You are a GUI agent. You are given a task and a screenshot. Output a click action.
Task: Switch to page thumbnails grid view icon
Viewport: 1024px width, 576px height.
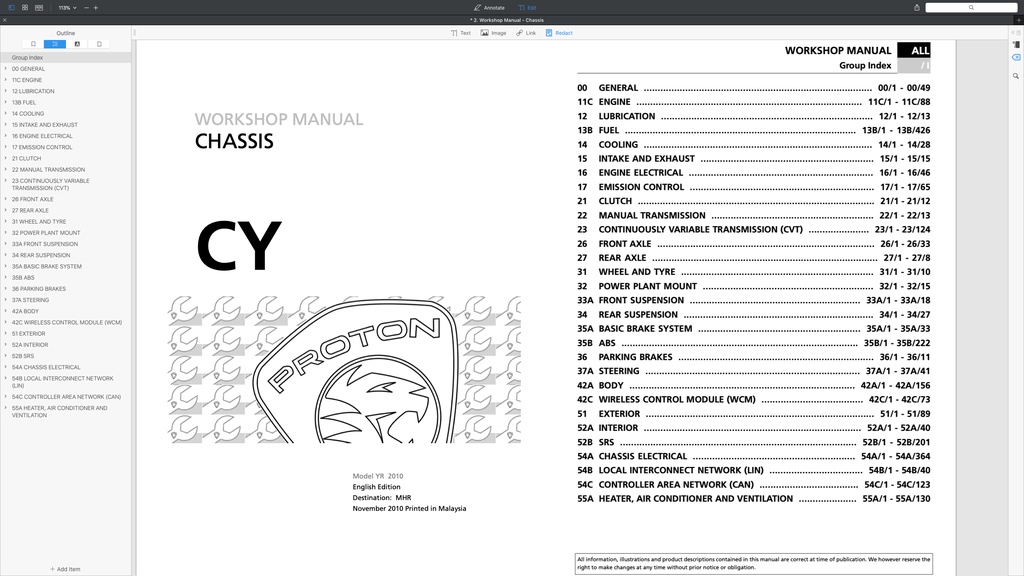24,6
